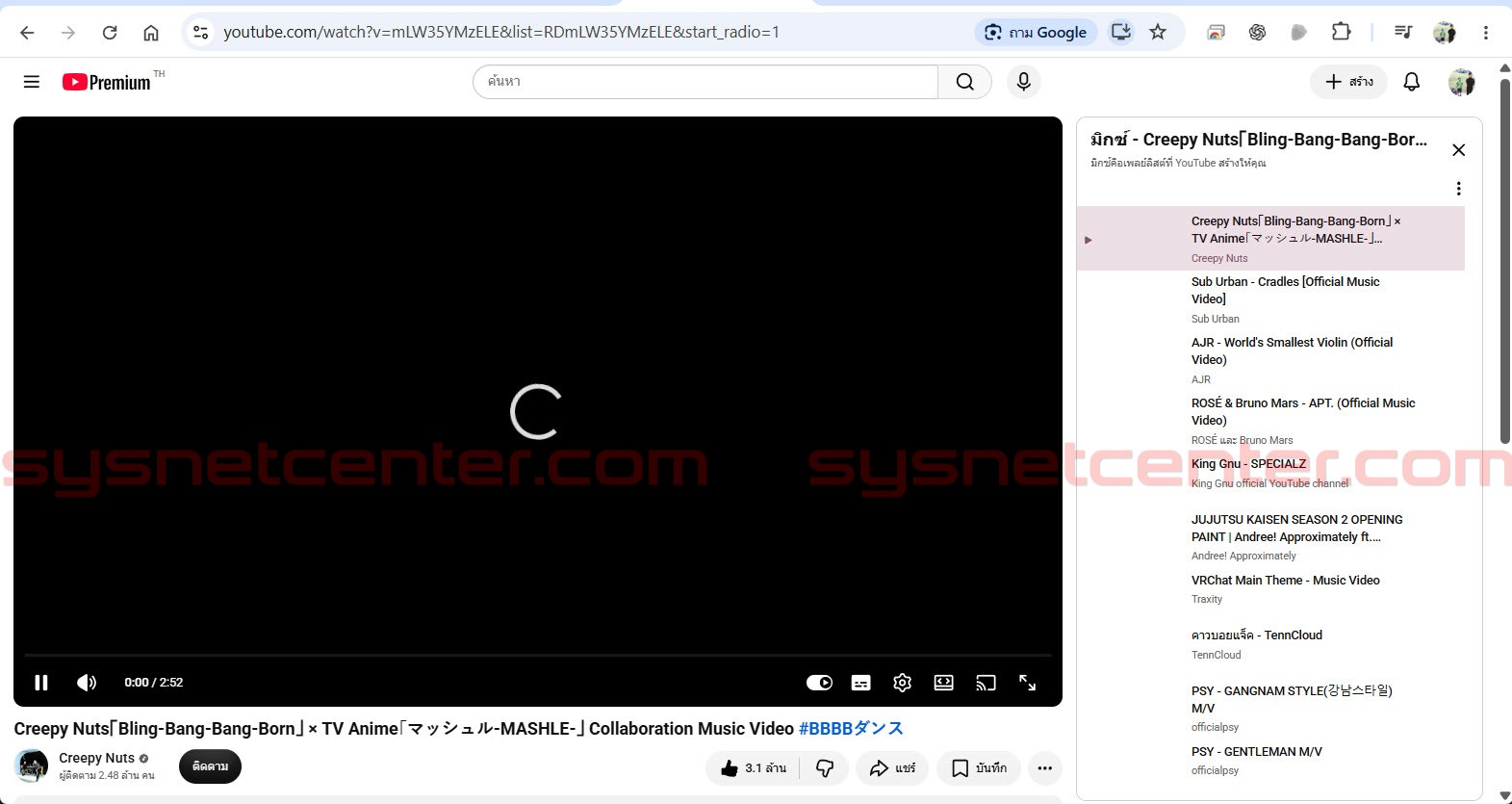Open the Chrome profile avatar
1512x804 pixels.
pyautogui.click(x=1445, y=33)
